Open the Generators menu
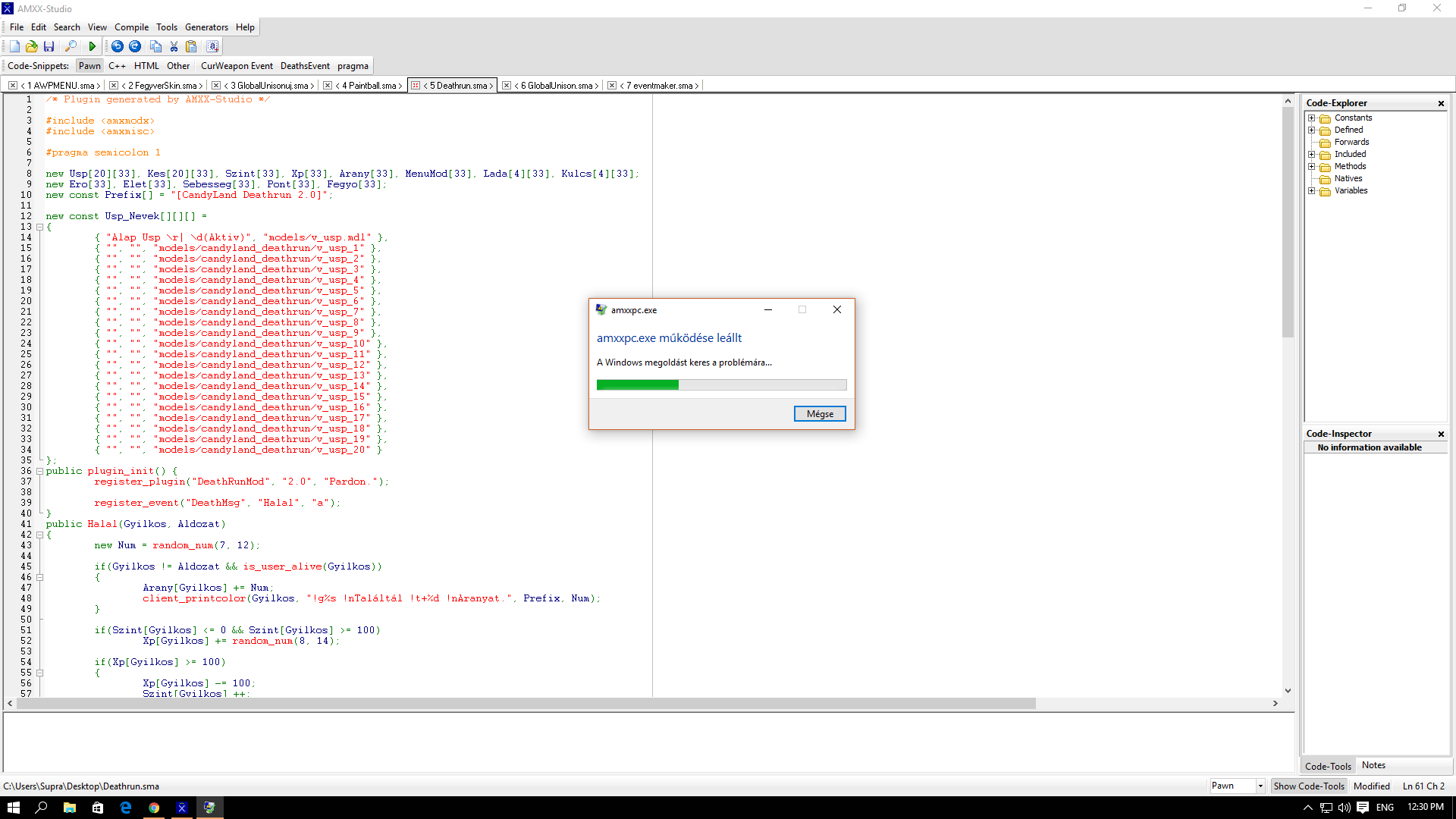 click(206, 27)
